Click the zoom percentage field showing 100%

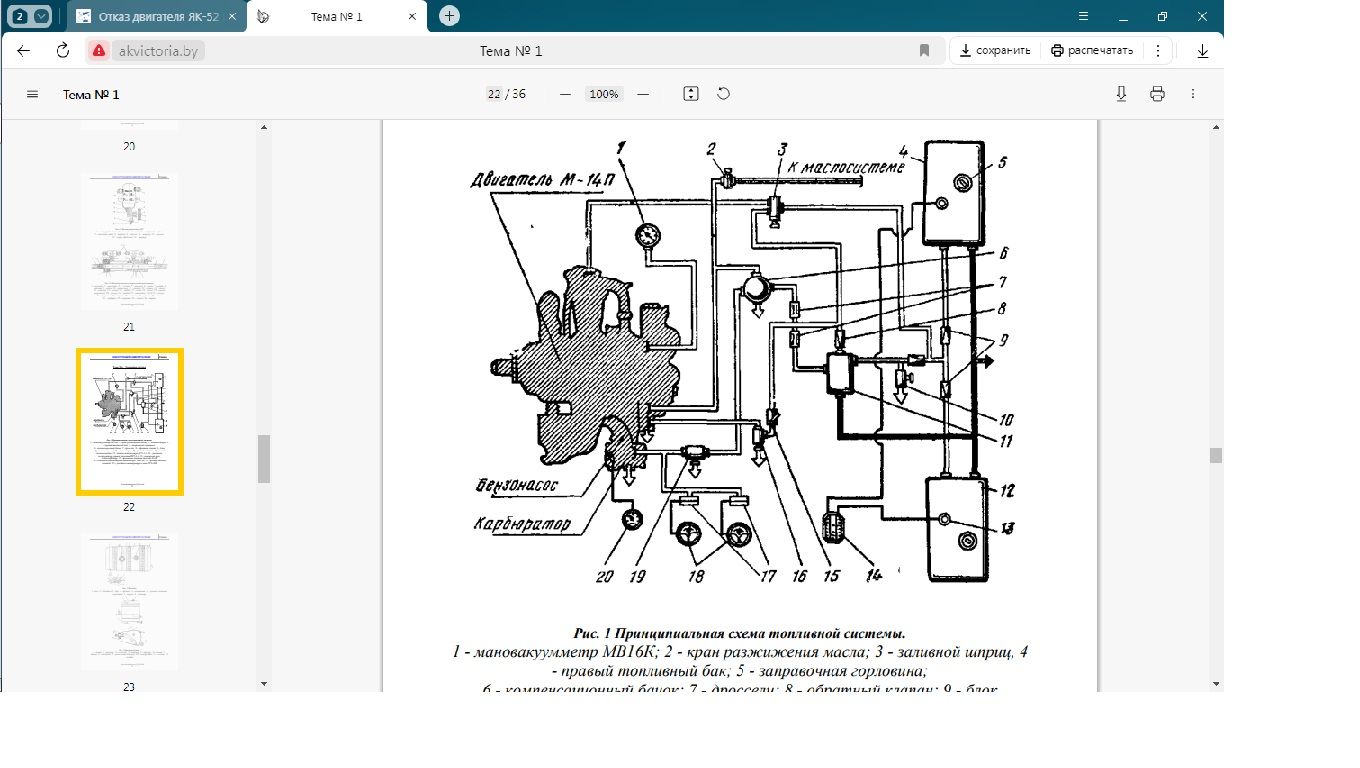(604, 94)
